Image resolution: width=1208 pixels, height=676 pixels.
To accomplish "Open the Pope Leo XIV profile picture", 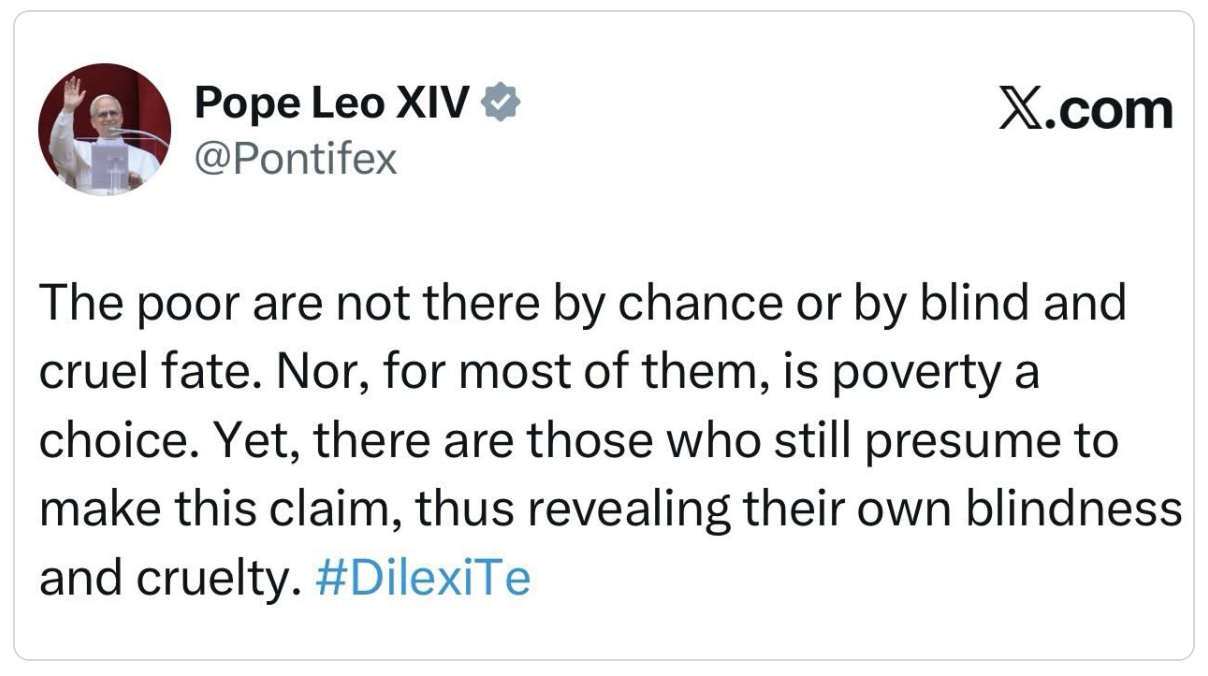I will tap(104, 129).
